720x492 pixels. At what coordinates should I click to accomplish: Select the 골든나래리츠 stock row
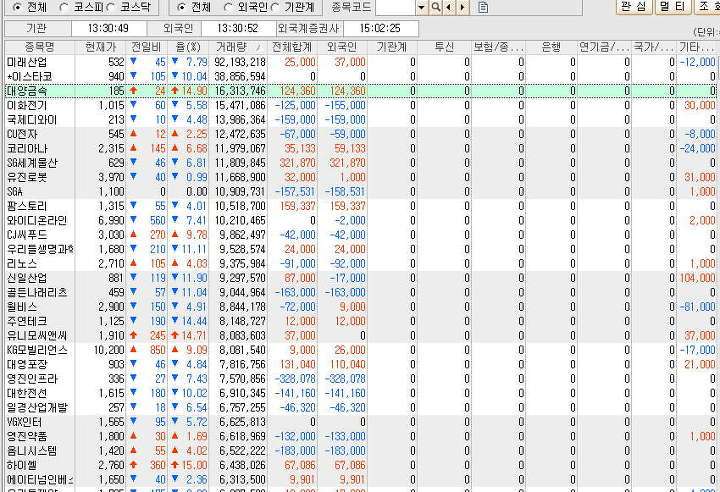point(360,292)
